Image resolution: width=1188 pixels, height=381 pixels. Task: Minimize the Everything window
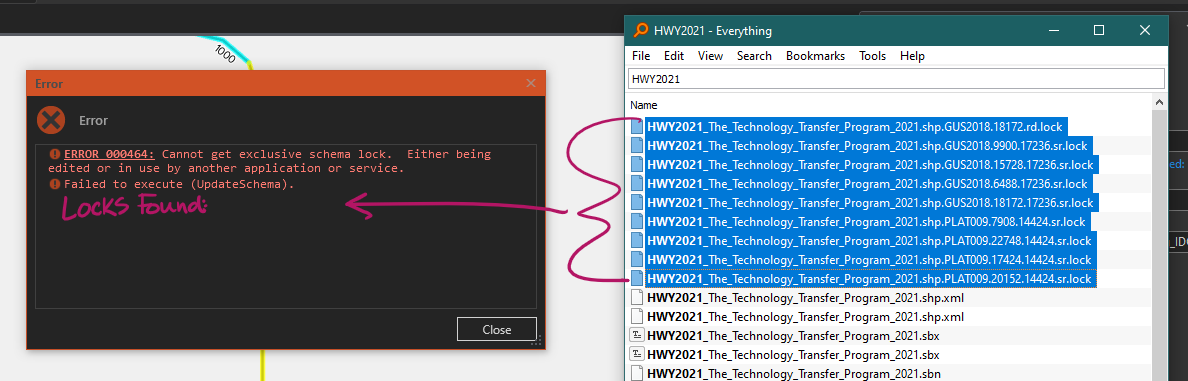point(1053,30)
